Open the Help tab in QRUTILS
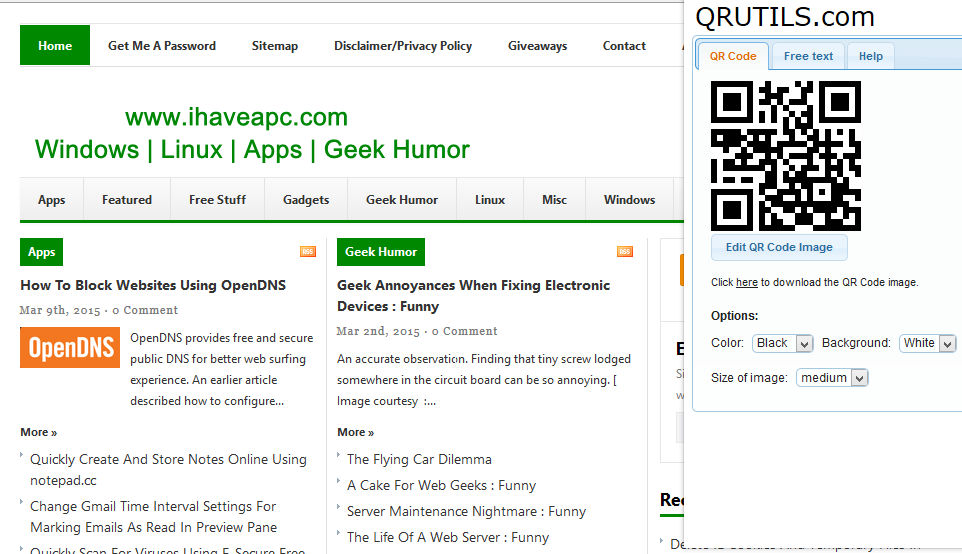The height and width of the screenshot is (554, 962). (871, 56)
